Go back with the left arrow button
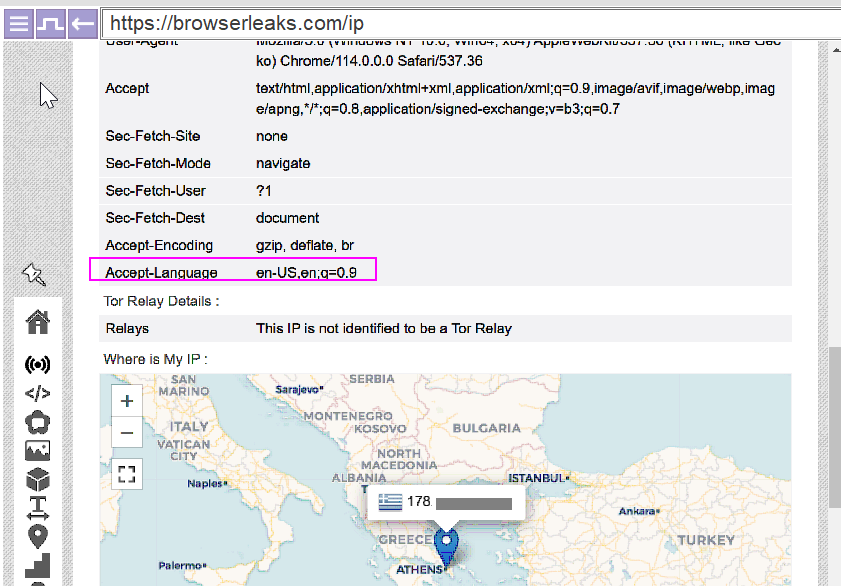This screenshot has height=586, width=841. pos(82,23)
